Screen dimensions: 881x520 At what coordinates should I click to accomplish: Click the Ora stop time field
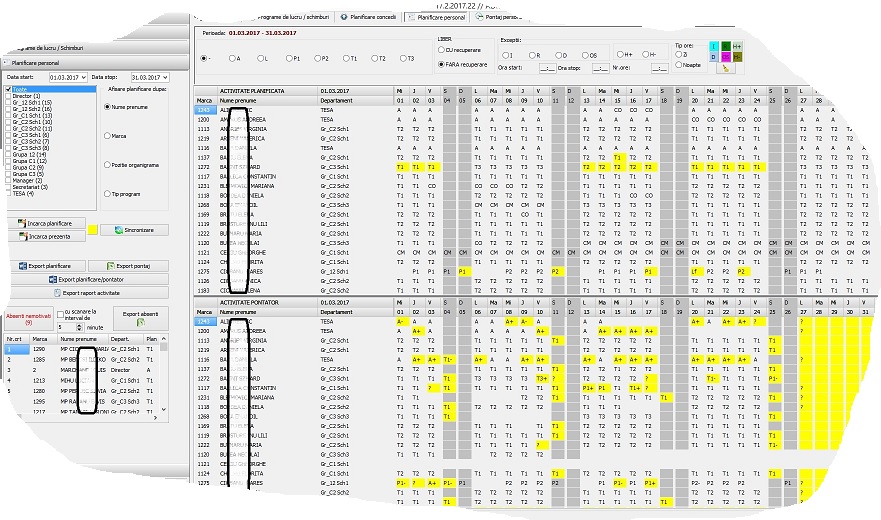(x=601, y=68)
